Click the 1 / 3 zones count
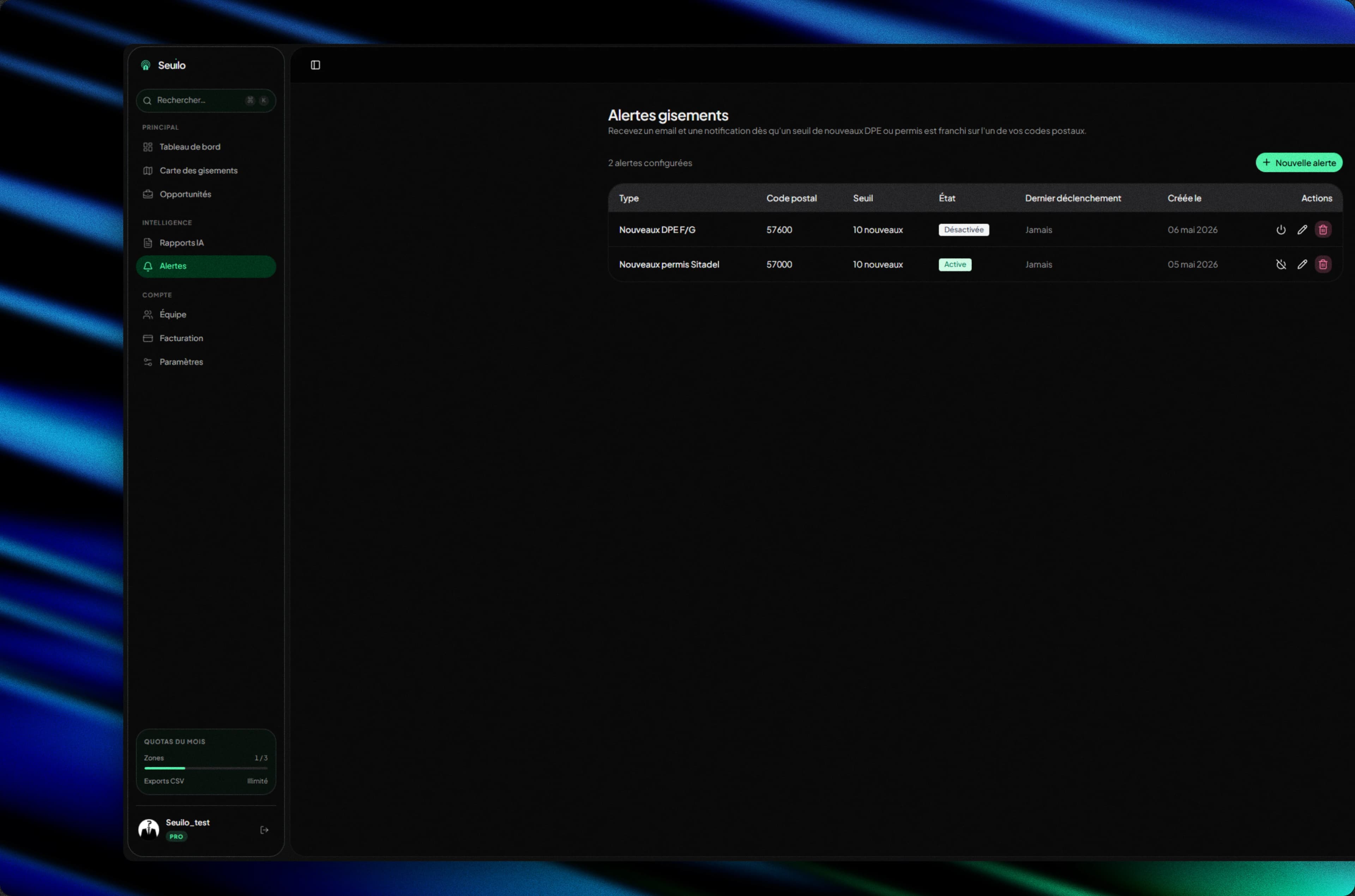The image size is (1355, 896). [x=261, y=758]
